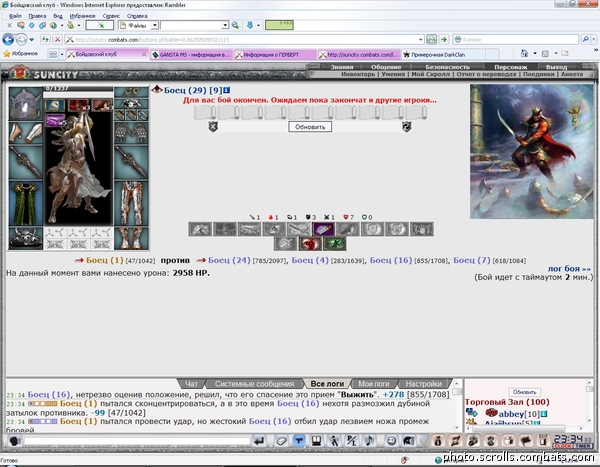This screenshot has width=600, height=467.
Task: Open the Поединки link
Action: tap(538, 74)
